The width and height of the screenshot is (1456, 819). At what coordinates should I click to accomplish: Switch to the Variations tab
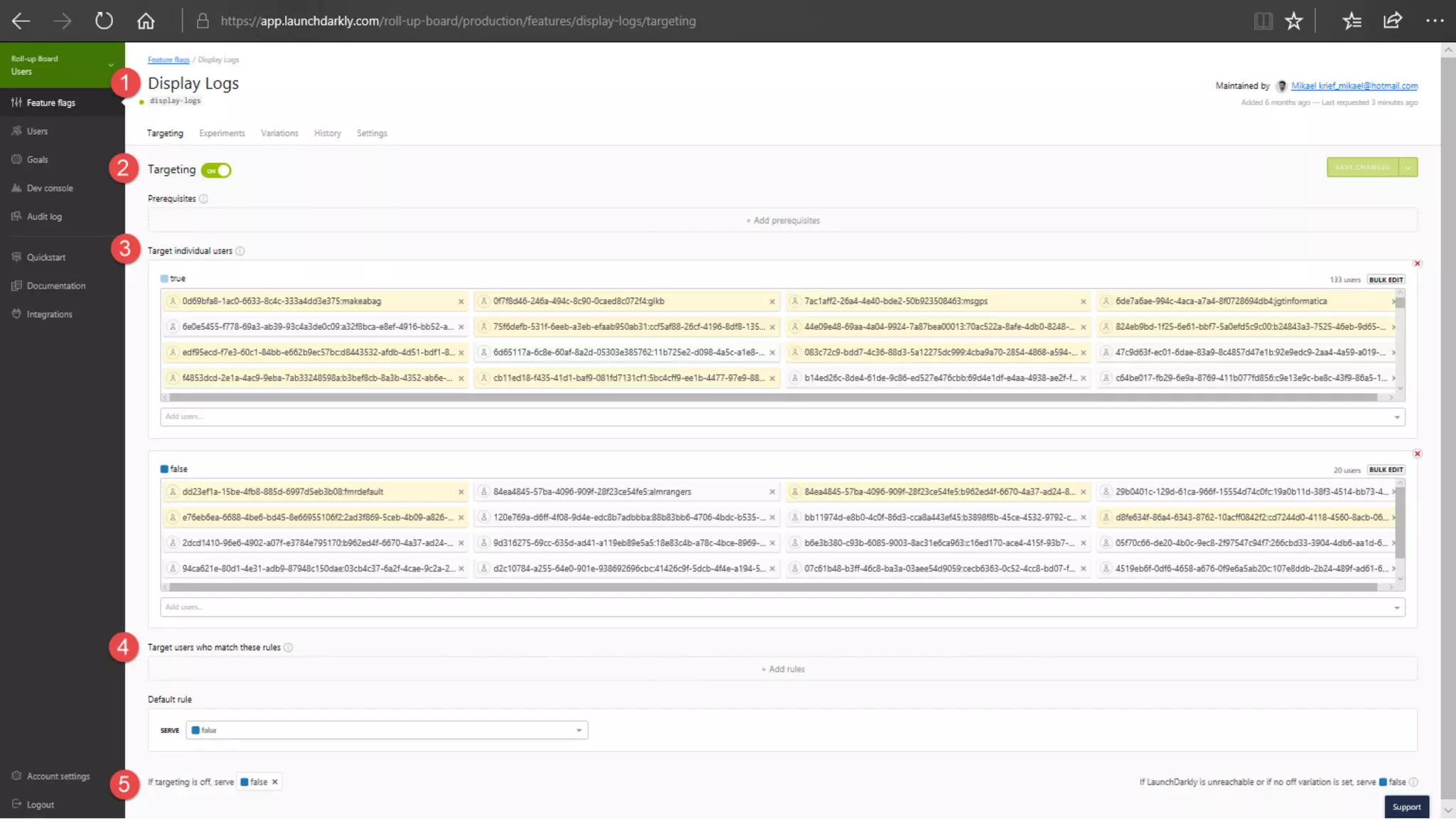click(279, 133)
